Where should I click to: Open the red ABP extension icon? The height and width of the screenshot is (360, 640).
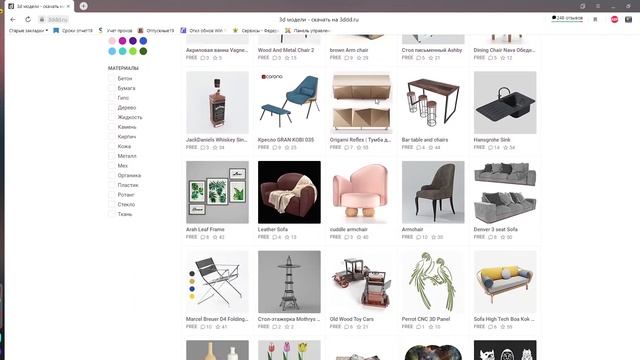click(x=614, y=19)
